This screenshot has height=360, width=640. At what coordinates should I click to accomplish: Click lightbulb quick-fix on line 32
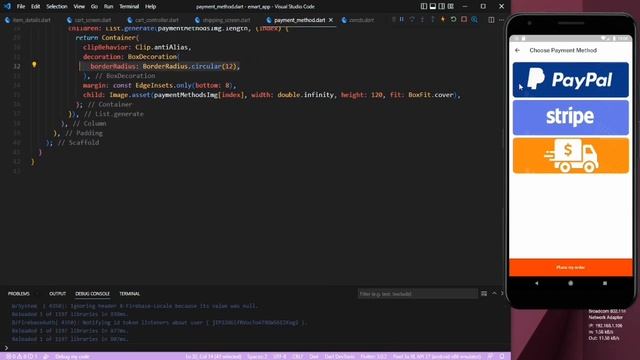(x=34, y=64)
